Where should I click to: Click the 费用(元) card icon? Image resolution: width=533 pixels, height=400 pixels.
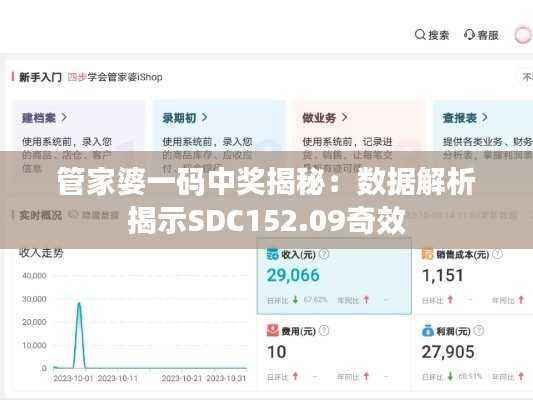[x=273, y=331]
